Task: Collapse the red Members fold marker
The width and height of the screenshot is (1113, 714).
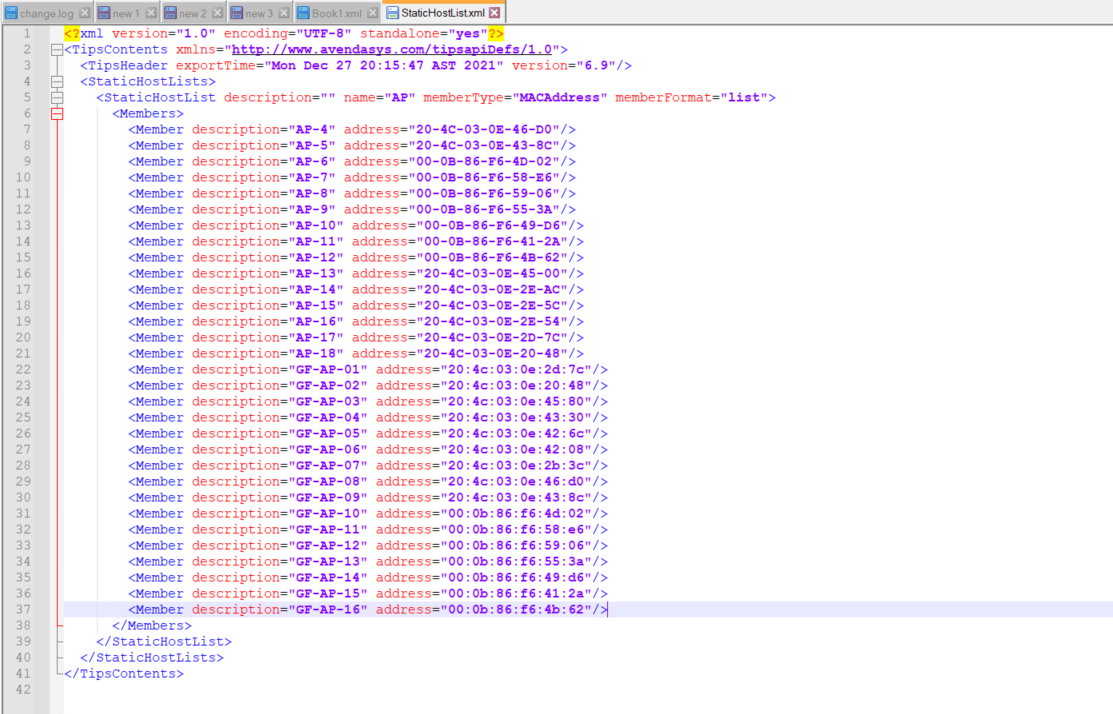Action: click(x=56, y=114)
